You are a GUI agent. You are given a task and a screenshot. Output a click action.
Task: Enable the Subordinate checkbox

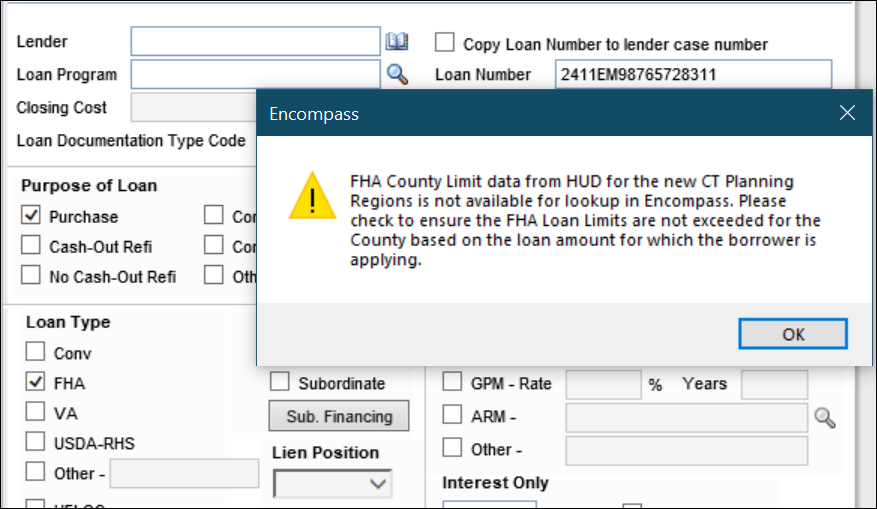(280, 382)
